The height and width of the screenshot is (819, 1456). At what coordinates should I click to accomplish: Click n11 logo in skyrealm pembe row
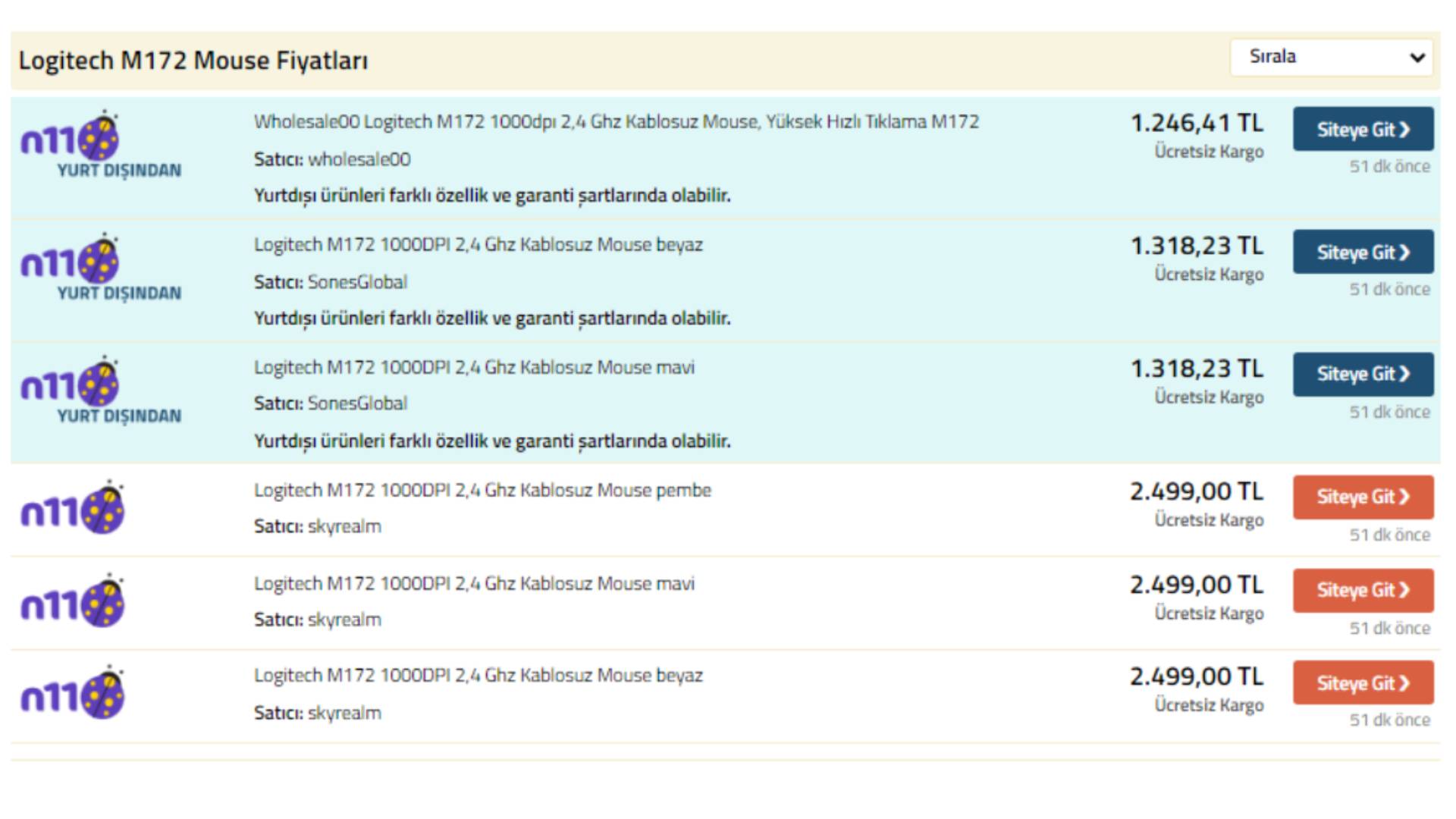click(73, 507)
